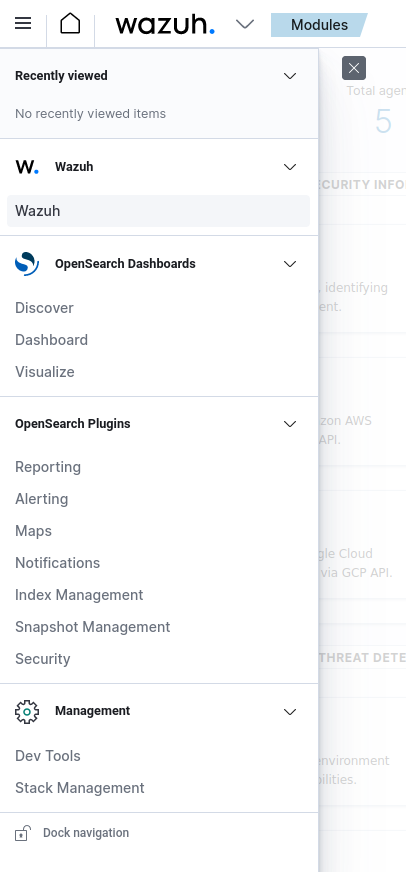Image resolution: width=406 pixels, height=872 pixels.
Task: Click the Management gear icon
Action: point(27,711)
